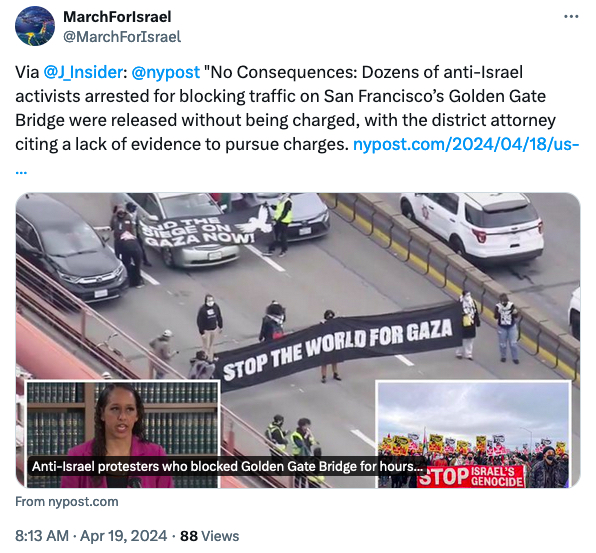Open the tweet timestamp 8:13 AM Apr 19, 2024
The width and height of the screenshot is (596, 553).
pos(91,536)
